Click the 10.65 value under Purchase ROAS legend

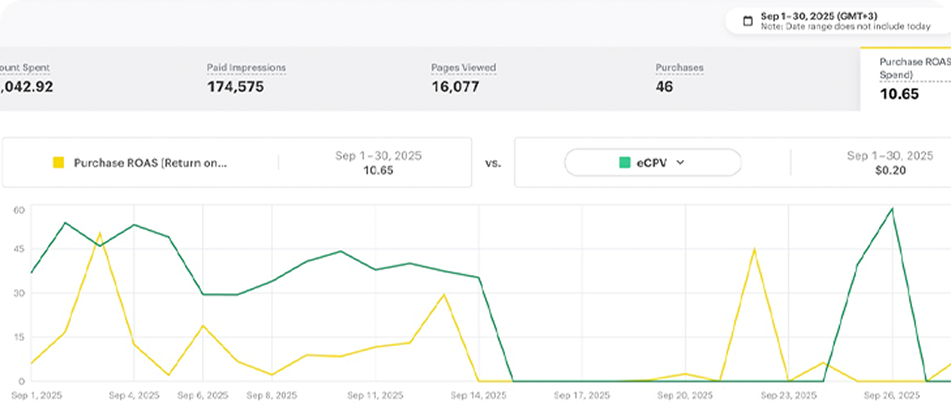click(378, 170)
